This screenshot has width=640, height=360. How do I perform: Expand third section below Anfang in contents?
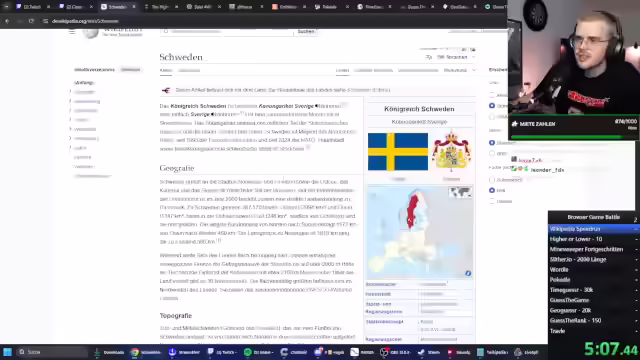pyautogui.click(x=70, y=110)
